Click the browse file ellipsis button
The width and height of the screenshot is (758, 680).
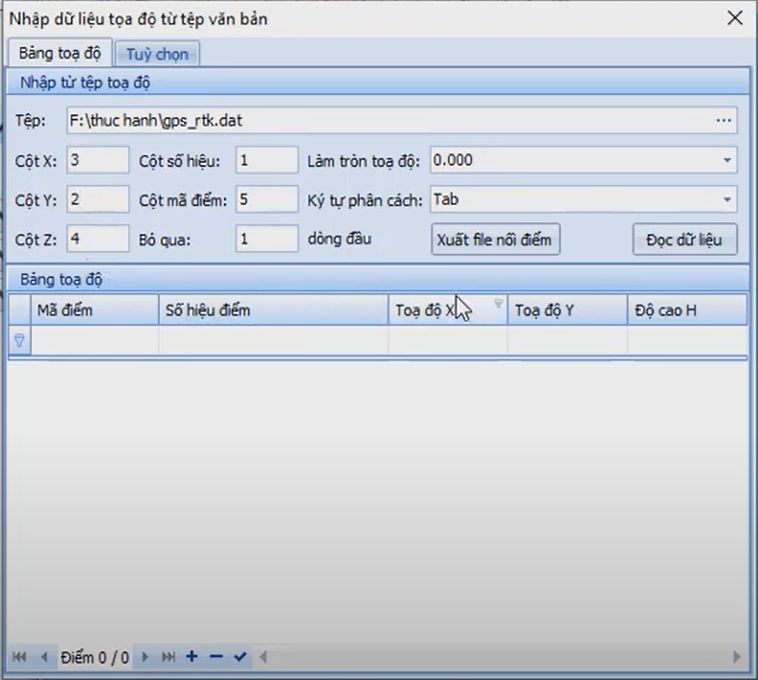pos(724,121)
